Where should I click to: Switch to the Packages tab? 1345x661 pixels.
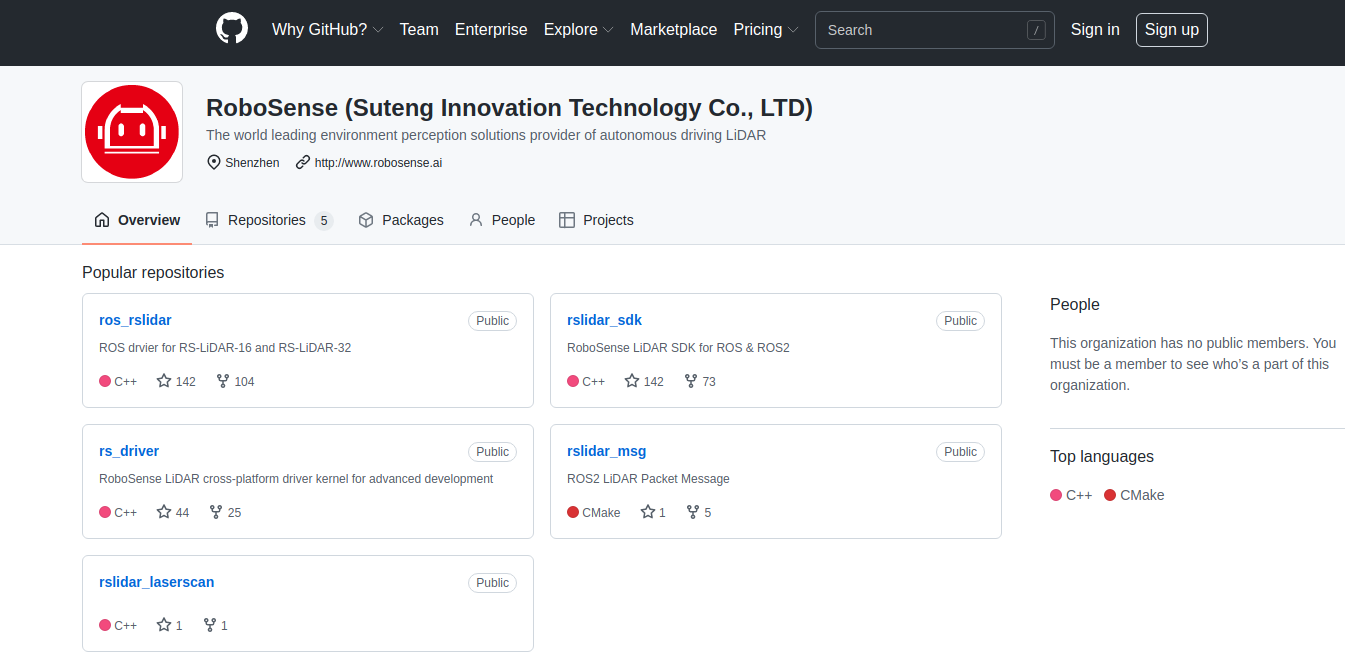coord(401,220)
